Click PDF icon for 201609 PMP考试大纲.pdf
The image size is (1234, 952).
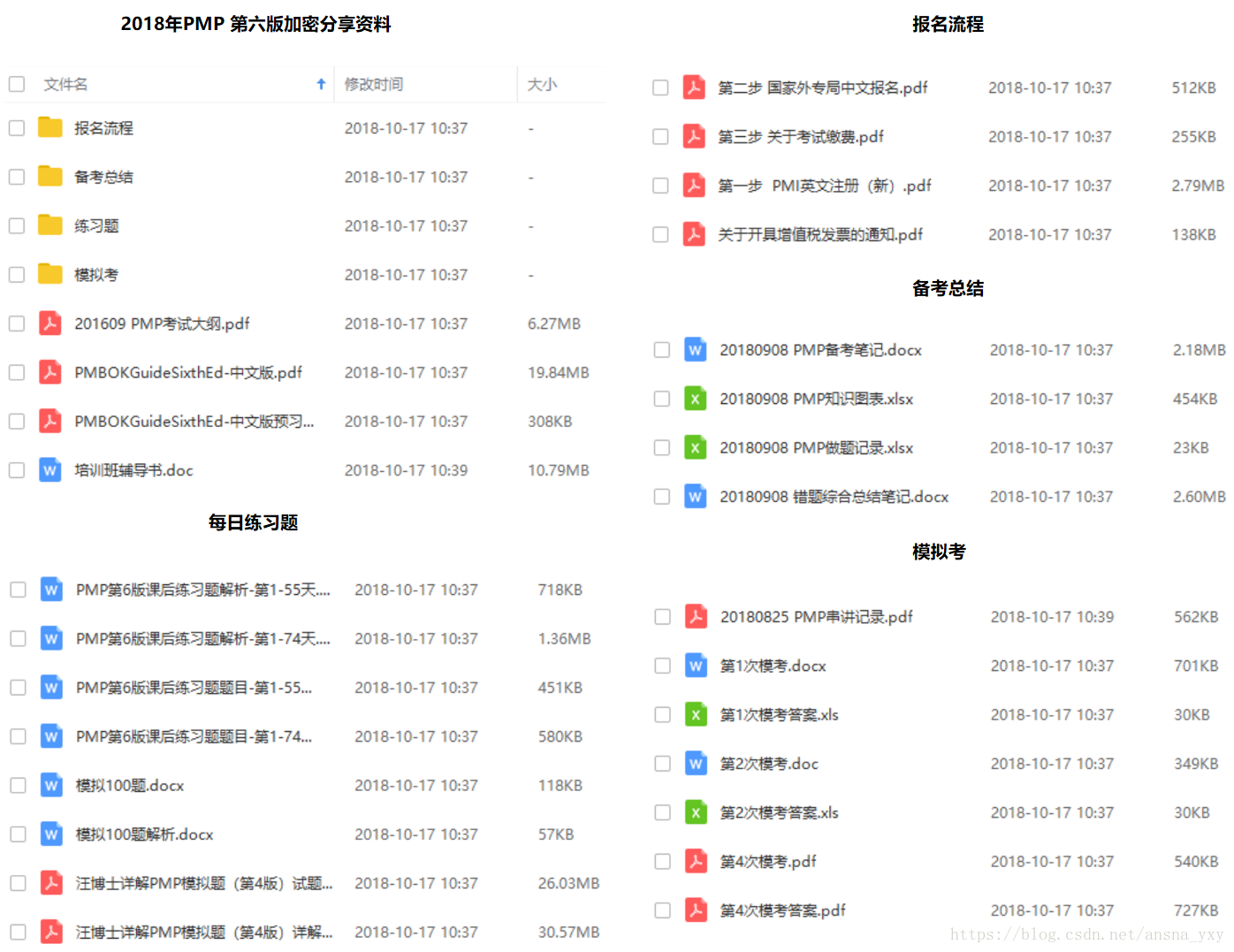tap(50, 324)
